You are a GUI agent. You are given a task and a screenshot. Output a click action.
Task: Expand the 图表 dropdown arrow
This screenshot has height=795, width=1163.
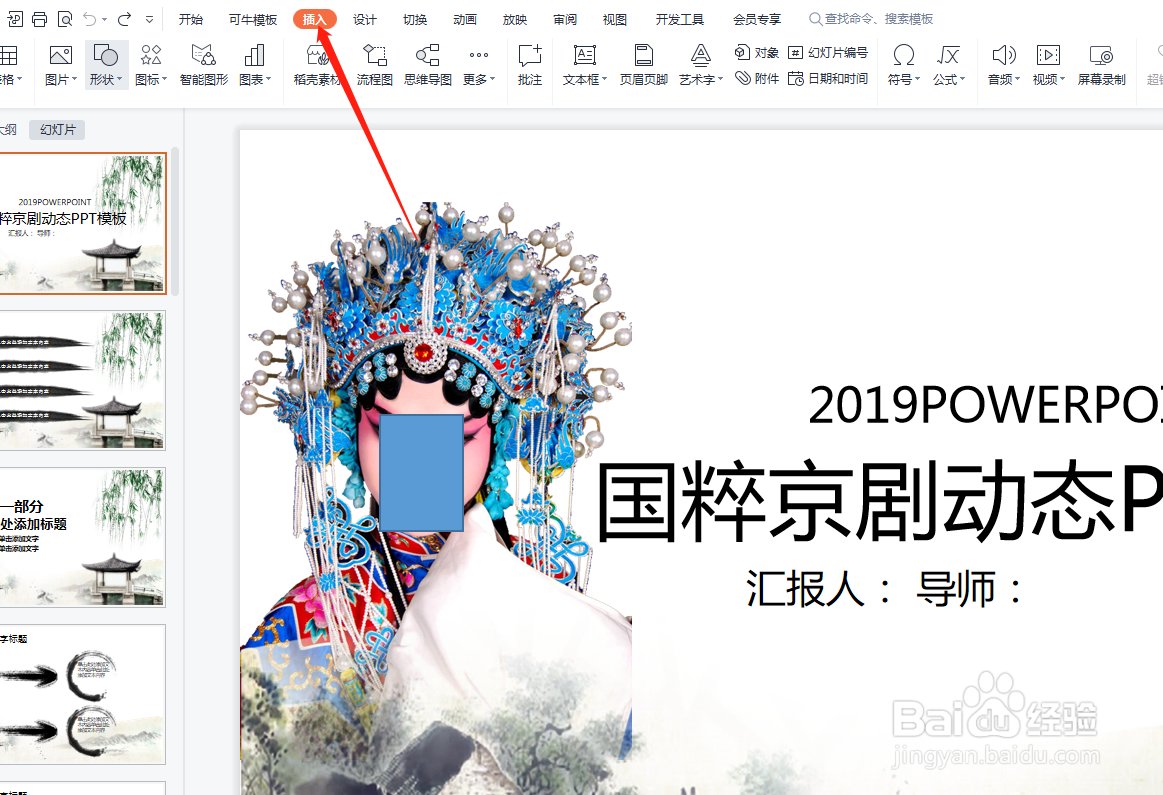[268, 79]
